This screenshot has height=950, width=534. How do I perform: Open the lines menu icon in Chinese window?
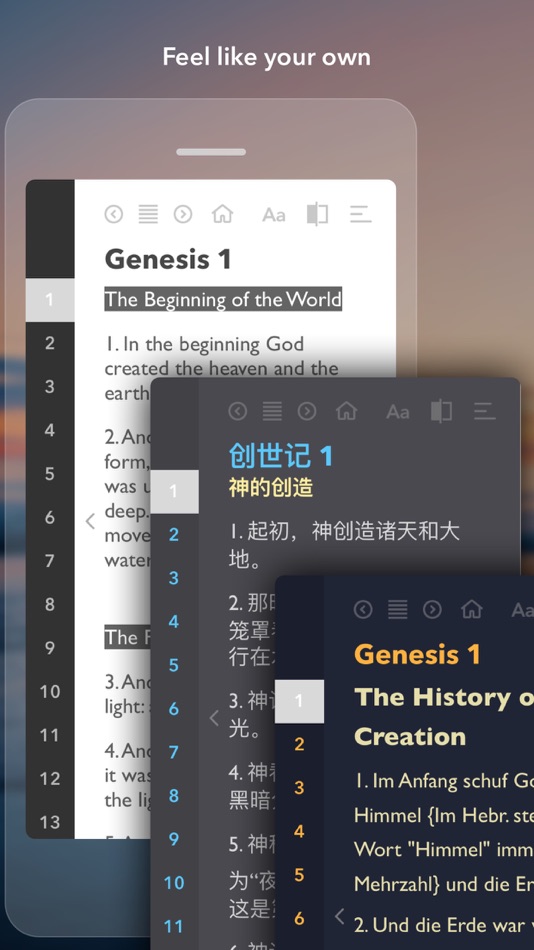click(484, 411)
